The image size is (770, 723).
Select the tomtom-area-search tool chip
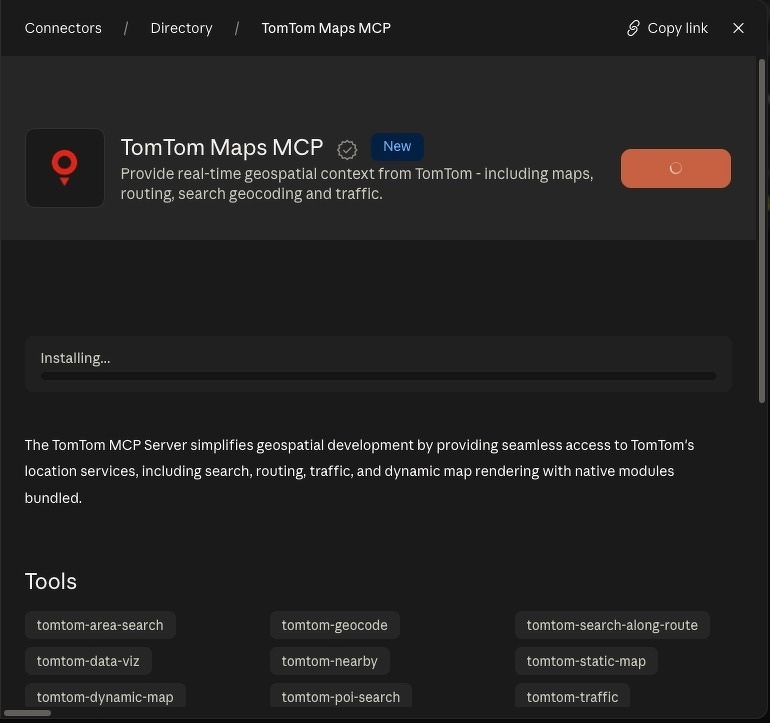(x=100, y=625)
